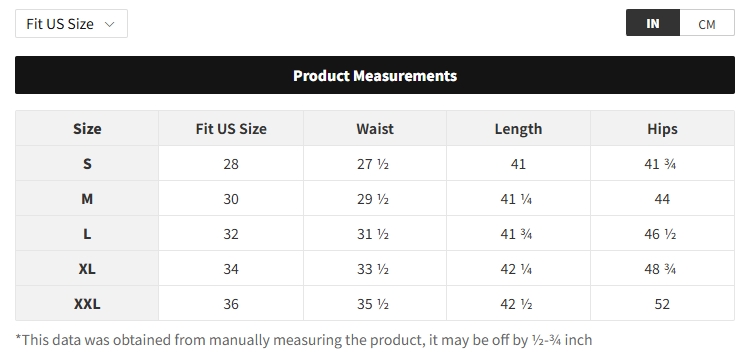Click the Fit US Size 32 cell
Viewport: 750px width, 361px height.
click(x=231, y=234)
